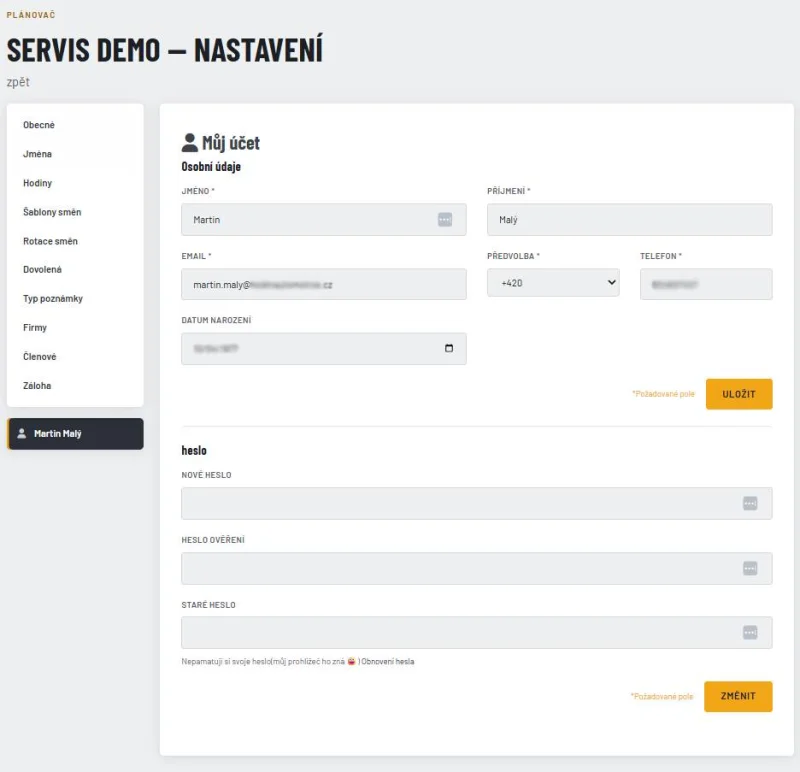Click into the Příjmení input field
Screen dimensions: 800x772
click(x=630, y=219)
